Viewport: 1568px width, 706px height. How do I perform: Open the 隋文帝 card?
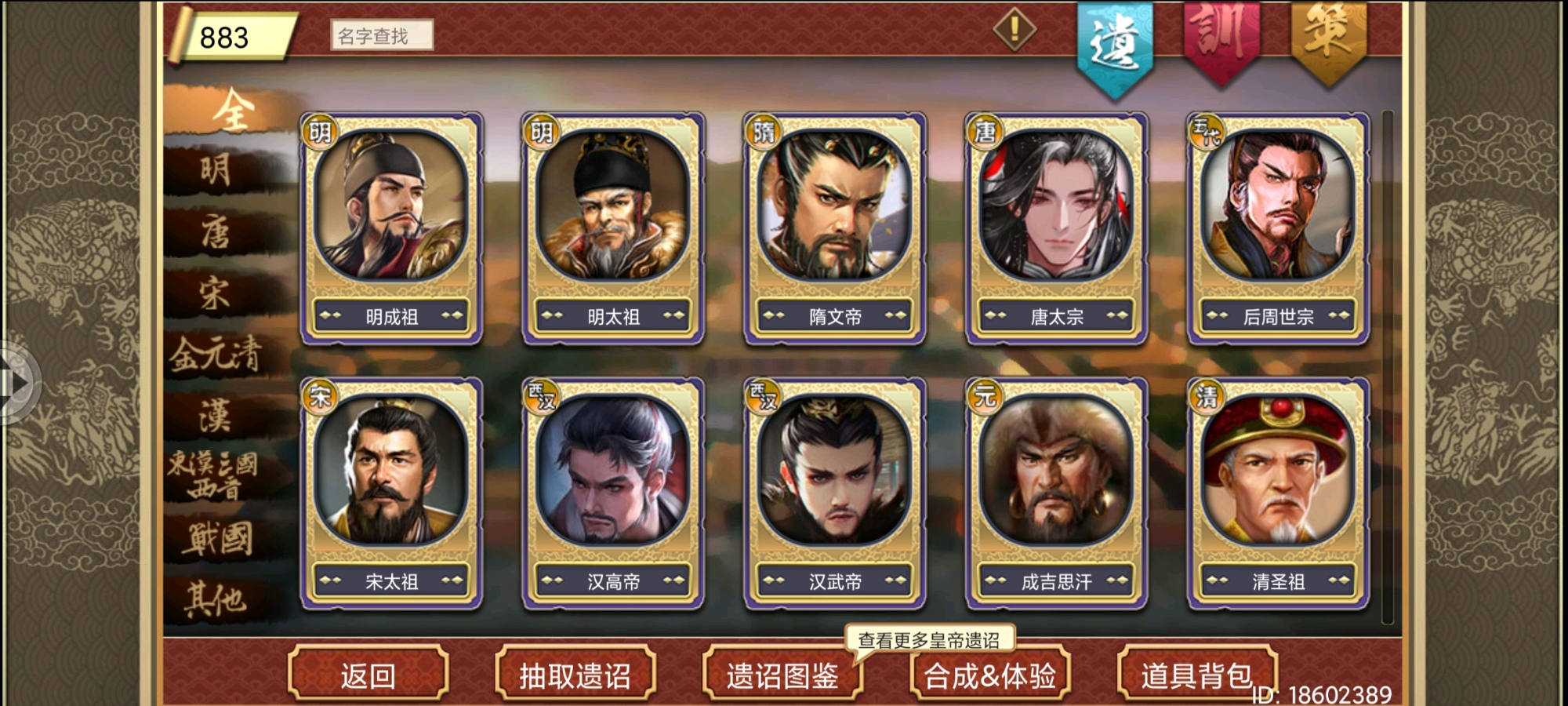pos(835,228)
